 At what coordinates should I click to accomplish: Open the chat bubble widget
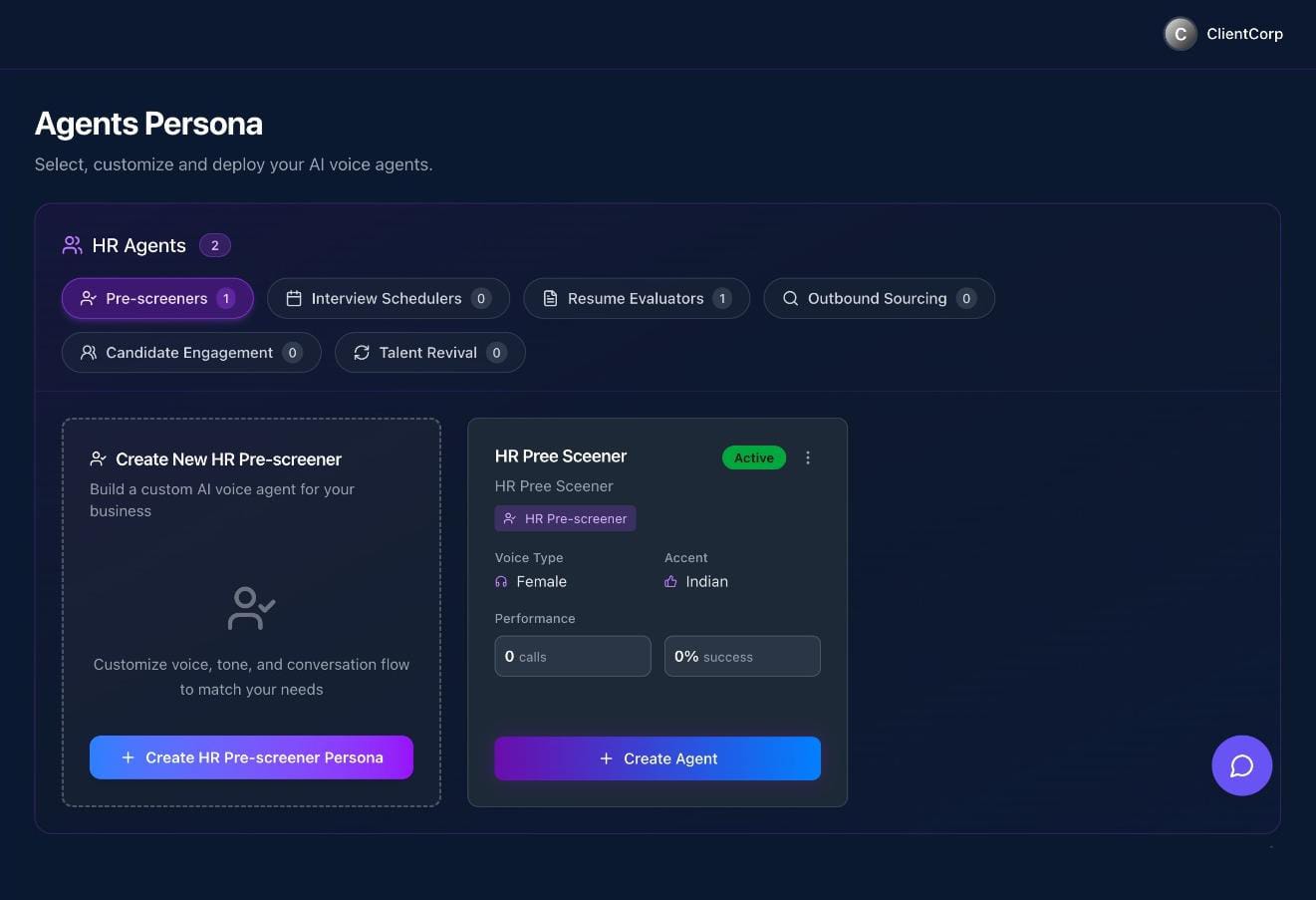1241,765
